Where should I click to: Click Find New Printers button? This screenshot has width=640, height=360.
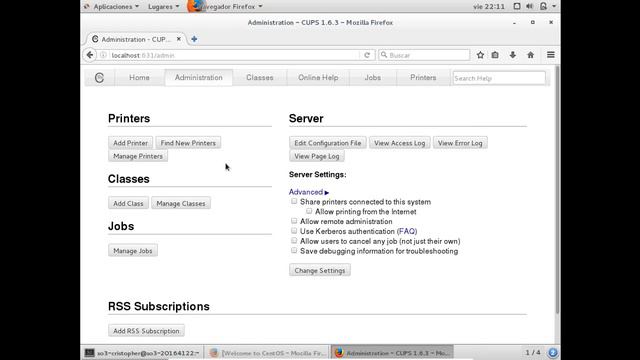[188, 143]
